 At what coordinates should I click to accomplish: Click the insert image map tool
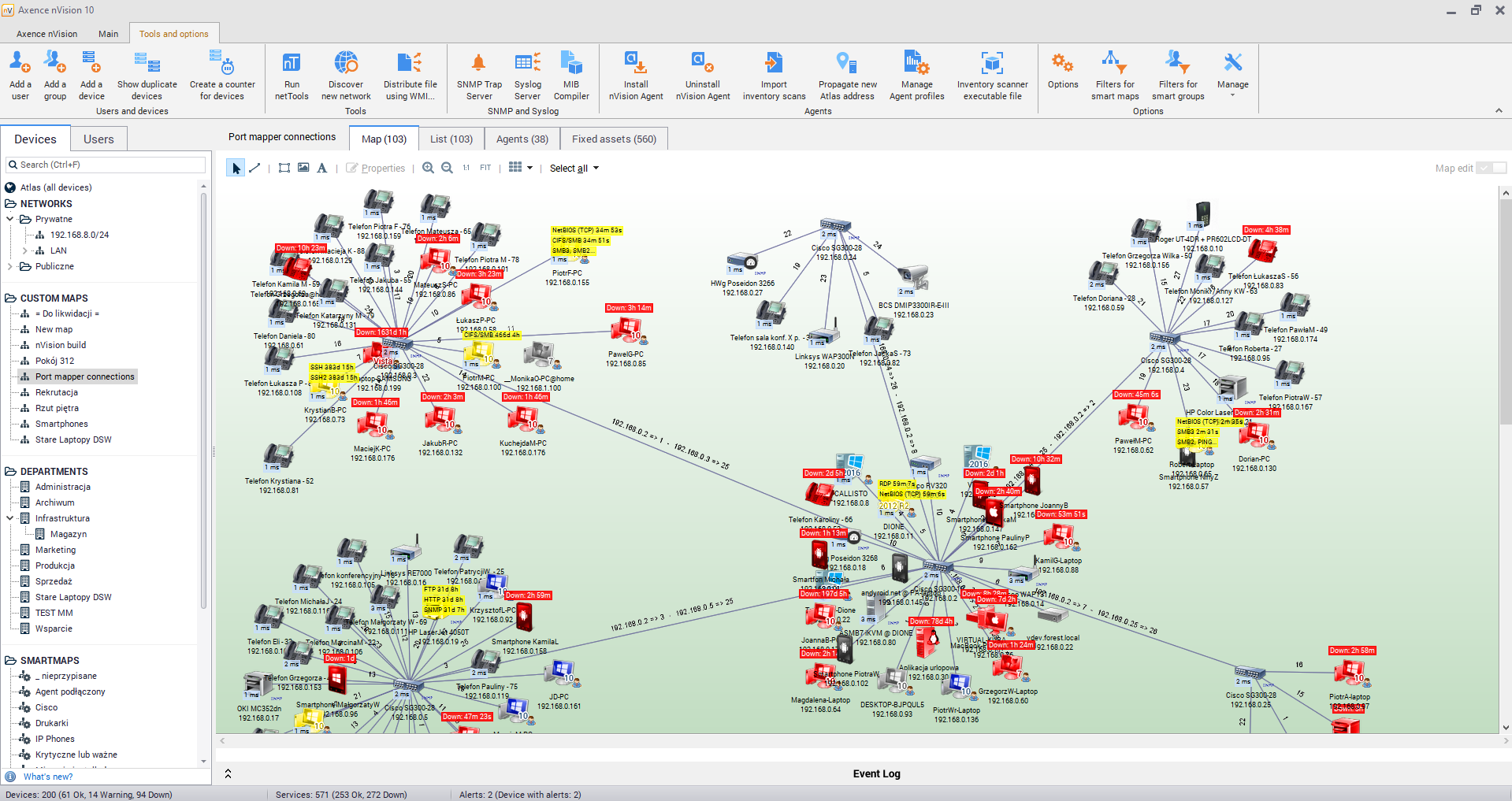303,168
